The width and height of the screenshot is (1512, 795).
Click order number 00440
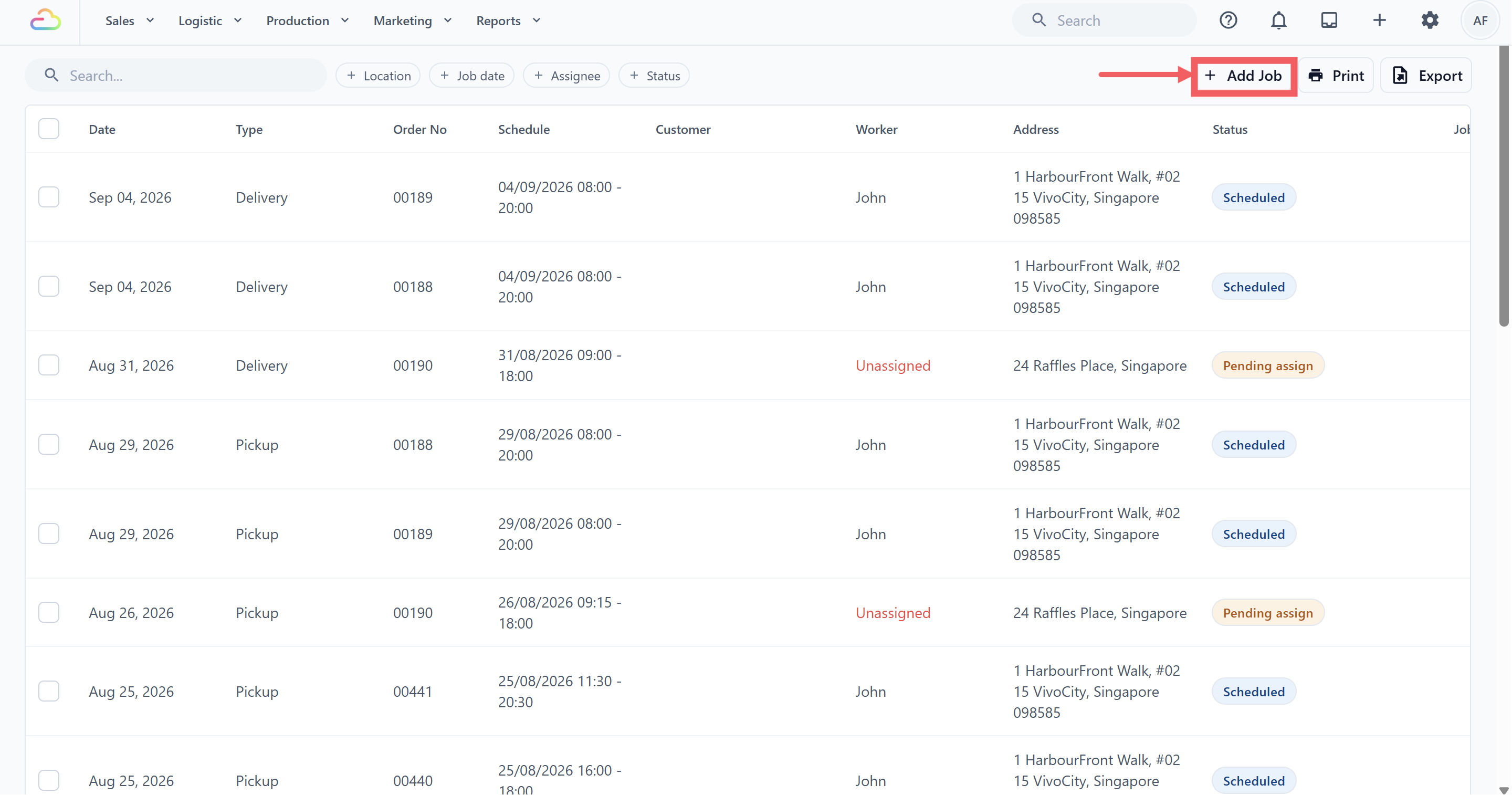point(413,781)
